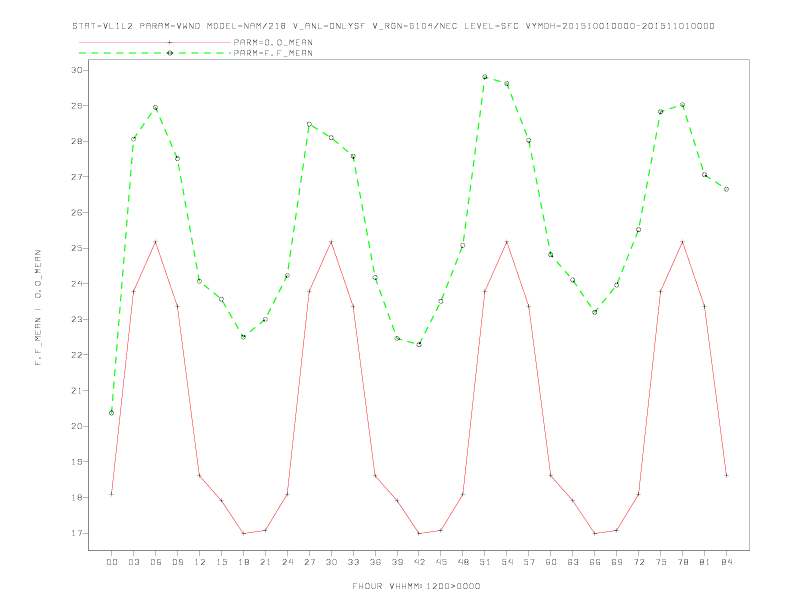Click y-axis tick label 26
The width and height of the screenshot is (792, 612).
76,213
